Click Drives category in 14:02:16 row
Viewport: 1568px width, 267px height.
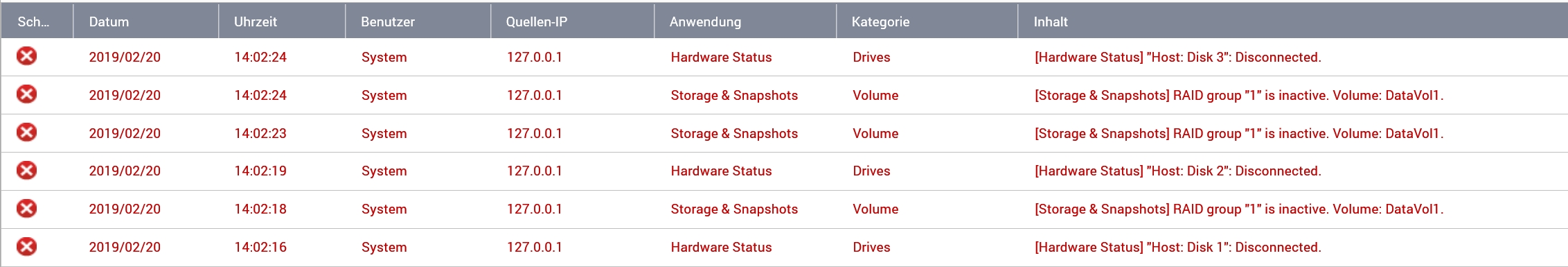pyautogui.click(x=871, y=247)
